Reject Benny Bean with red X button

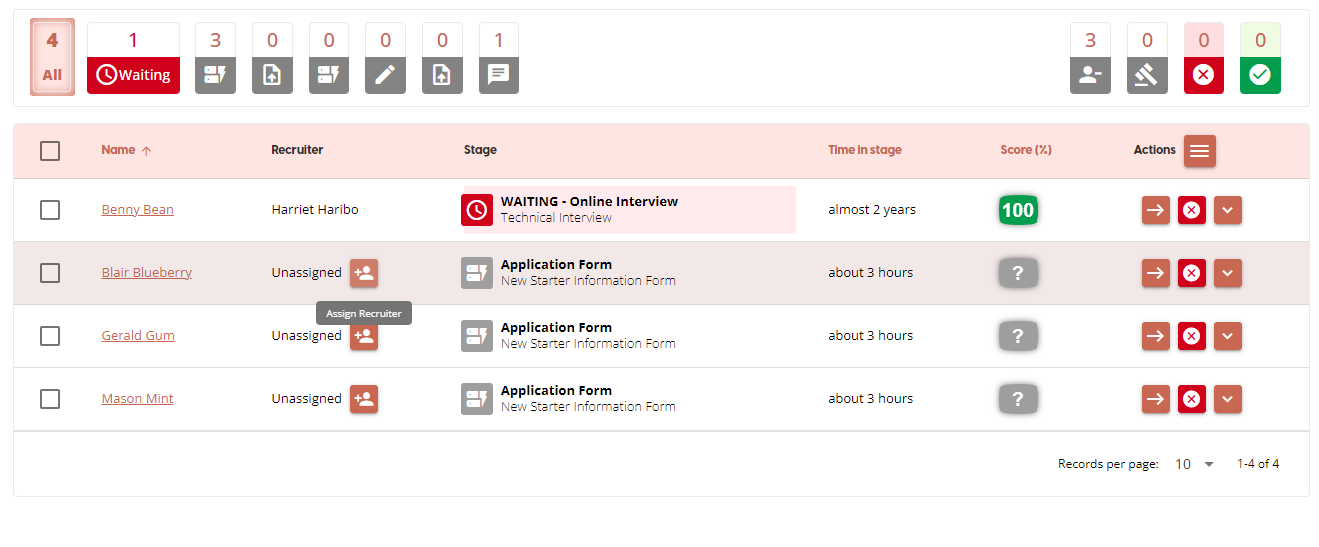(1191, 210)
